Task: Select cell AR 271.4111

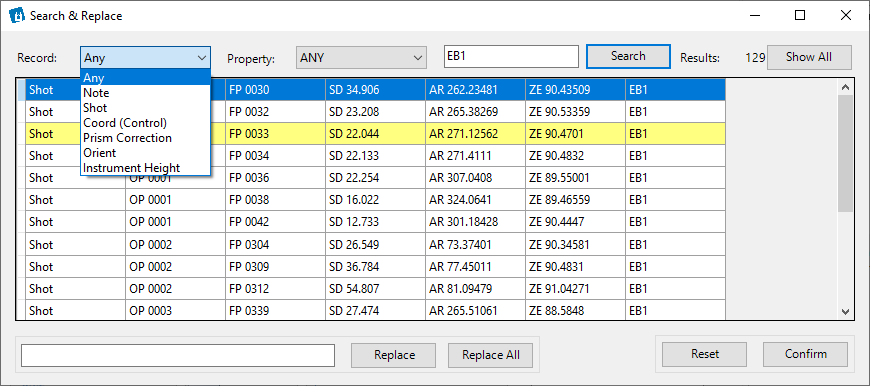Action: [x=476, y=156]
